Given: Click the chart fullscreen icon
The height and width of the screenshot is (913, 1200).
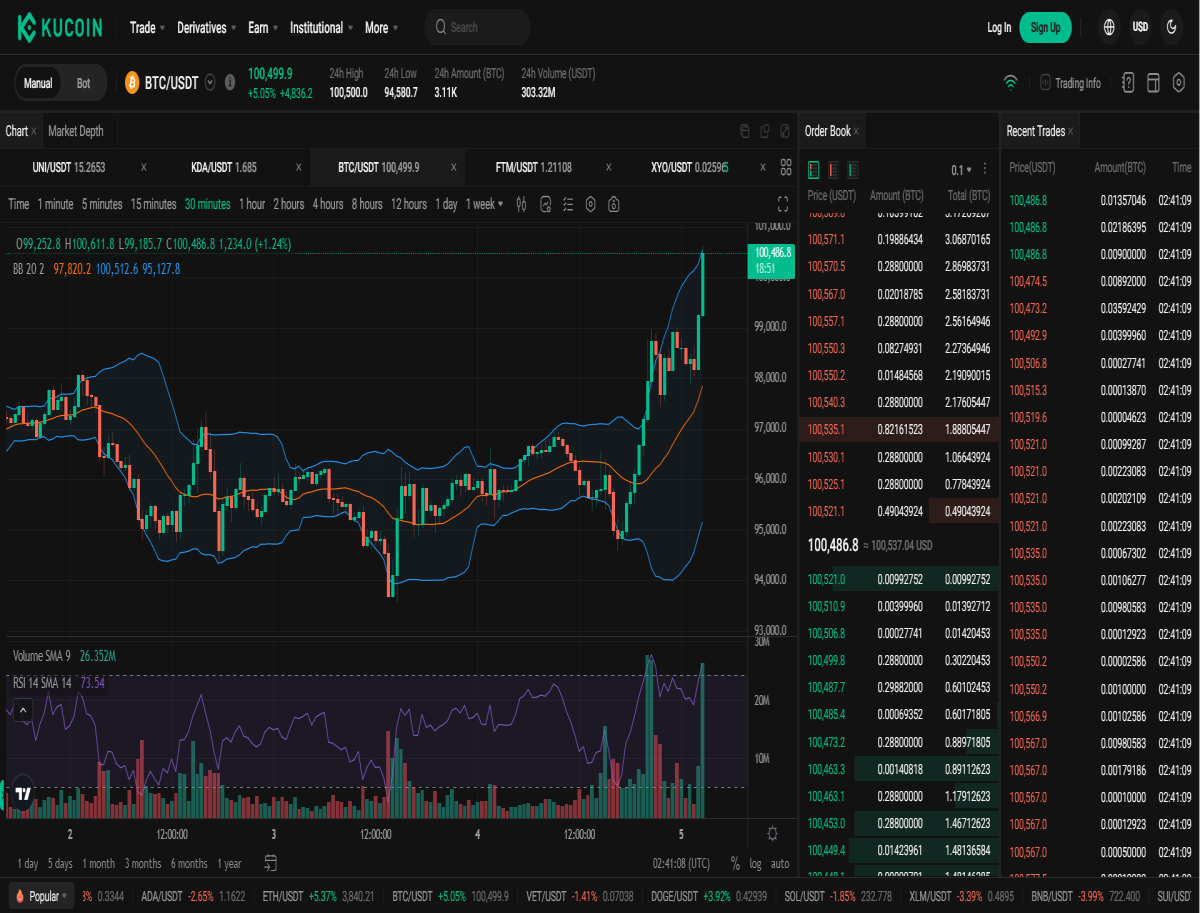Looking at the screenshot, I should 783,204.
